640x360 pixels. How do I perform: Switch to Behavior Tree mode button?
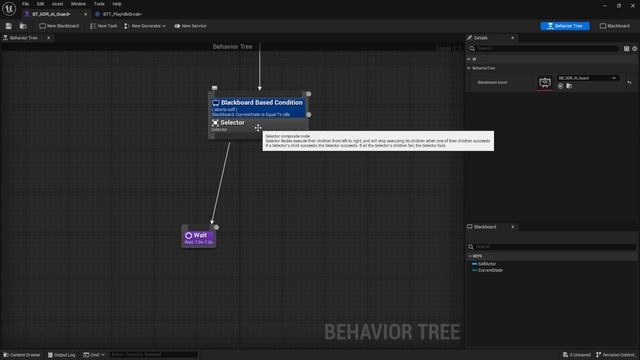point(565,26)
